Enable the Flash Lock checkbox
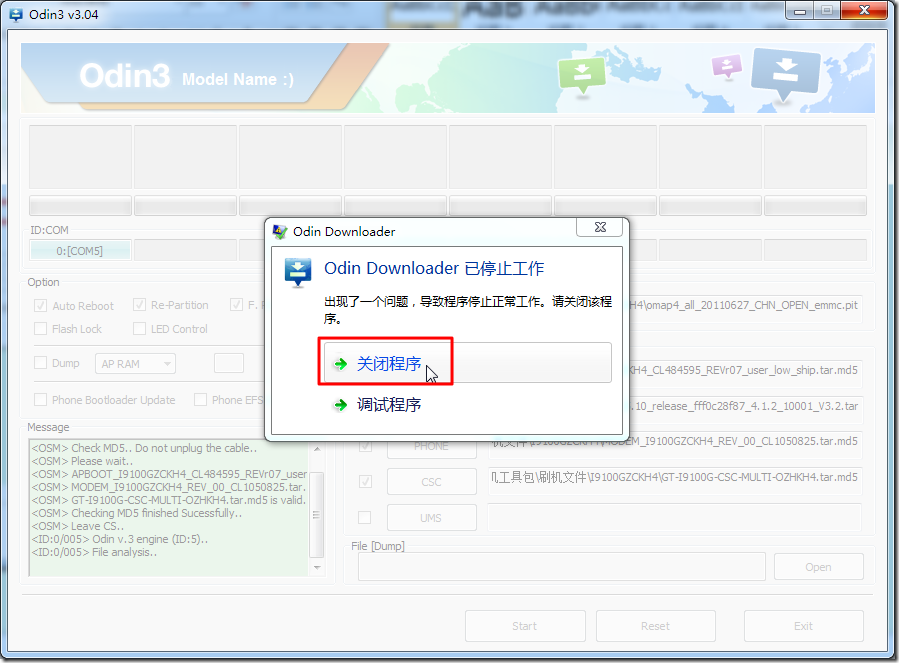The width and height of the screenshot is (899, 663). click(40, 329)
